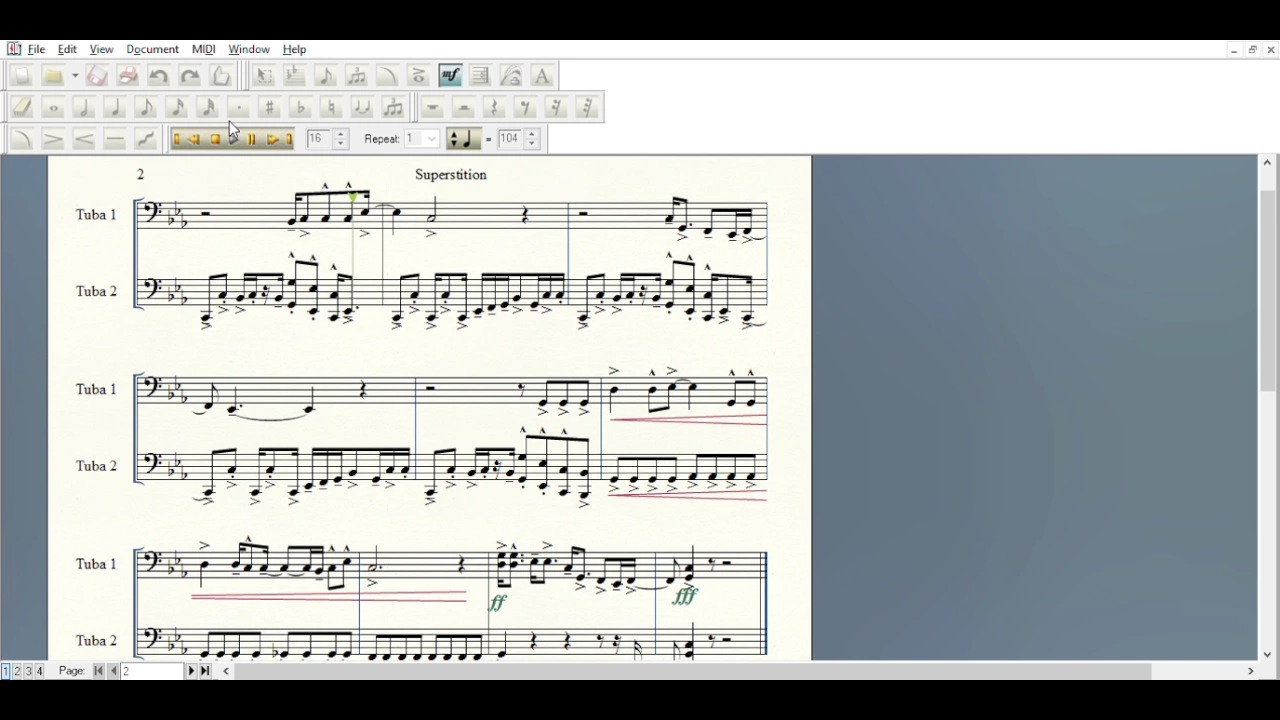Choose the thirty-second note duration
The image size is (1280, 720).
click(x=208, y=107)
